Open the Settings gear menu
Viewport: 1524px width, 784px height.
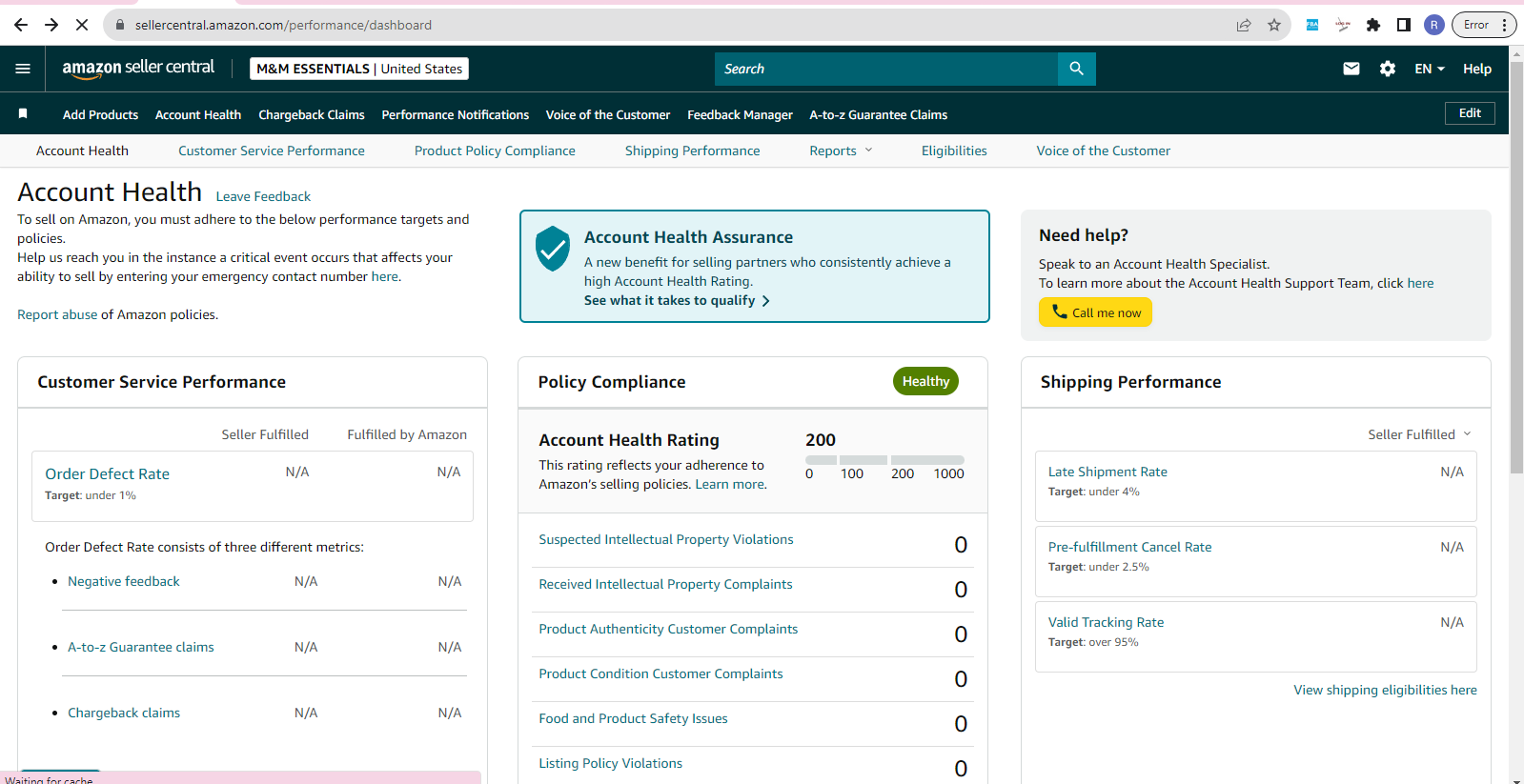[x=1388, y=69]
